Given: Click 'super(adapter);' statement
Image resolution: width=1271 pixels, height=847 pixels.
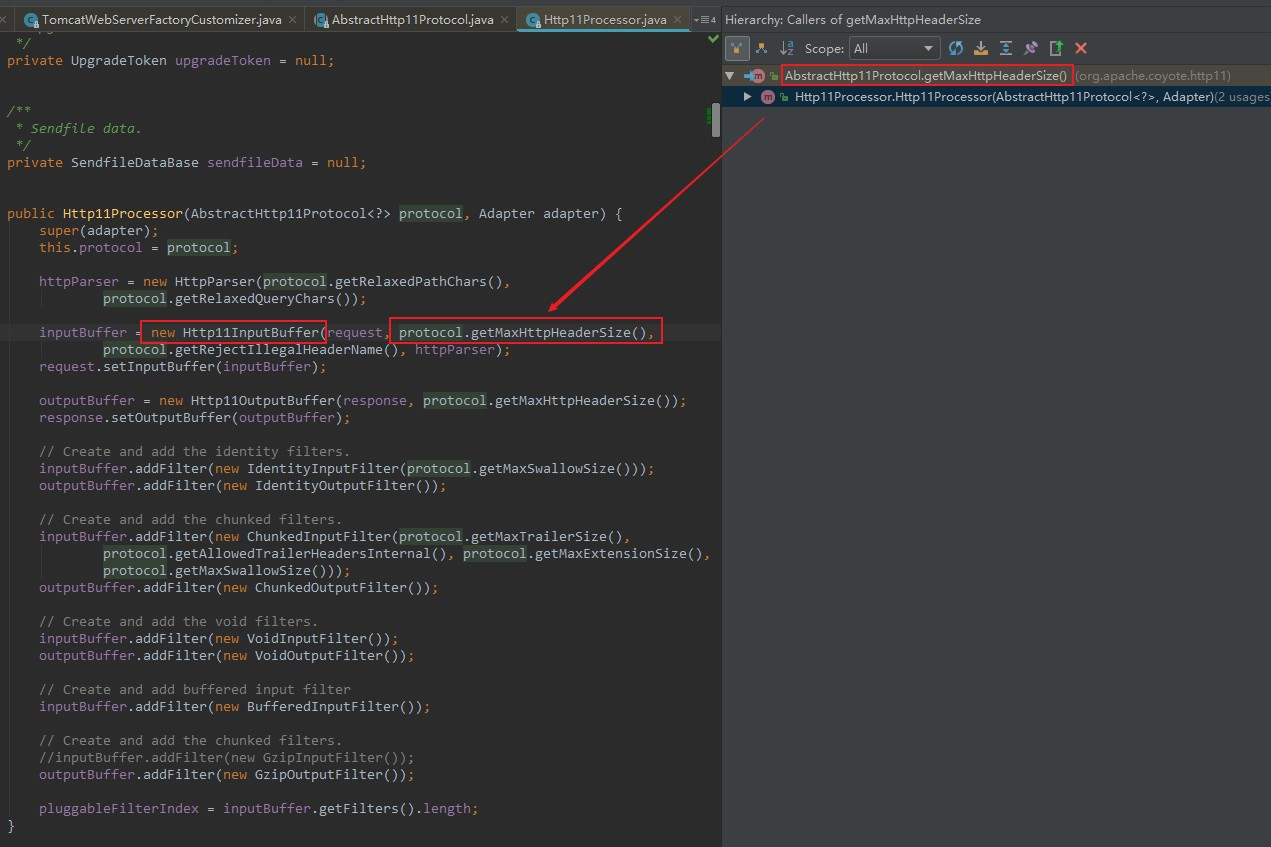Looking at the screenshot, I should (x=99, y=230).
